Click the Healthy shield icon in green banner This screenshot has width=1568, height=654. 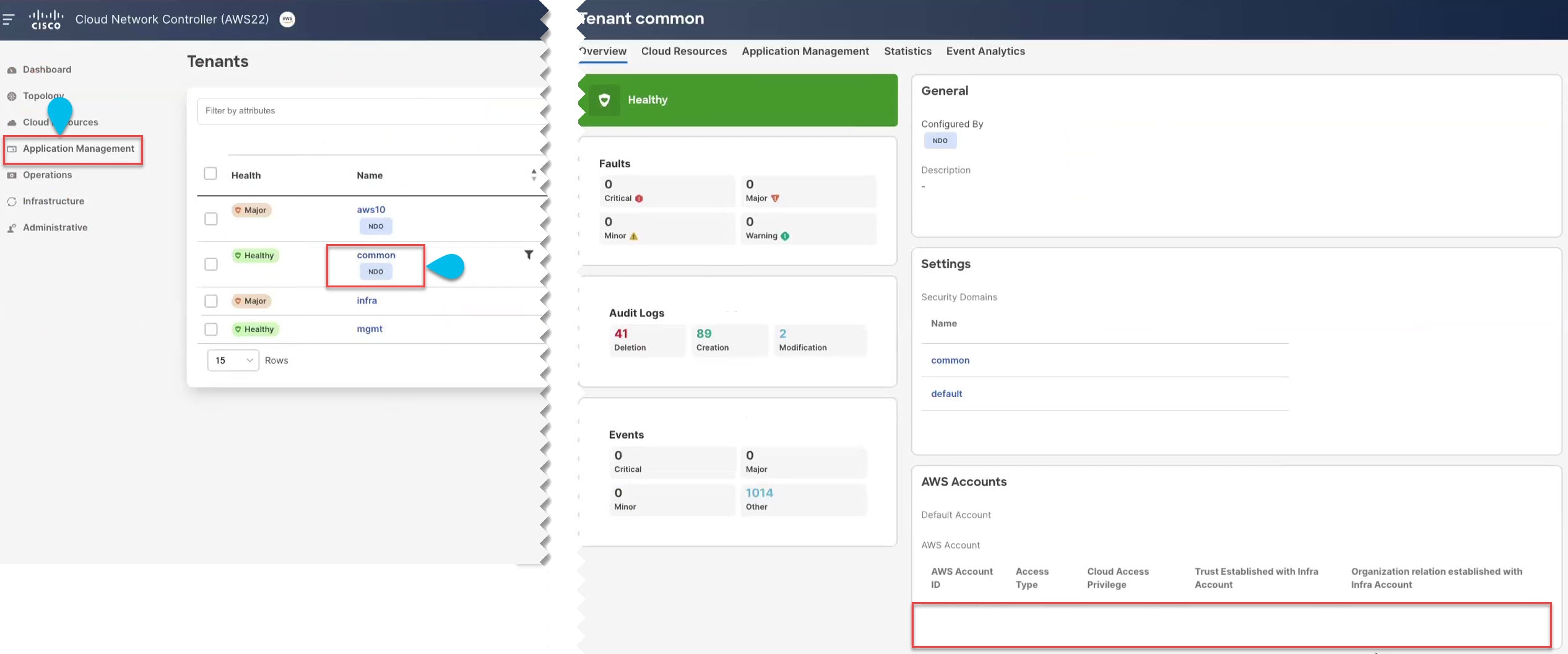[x=604, y=100]
